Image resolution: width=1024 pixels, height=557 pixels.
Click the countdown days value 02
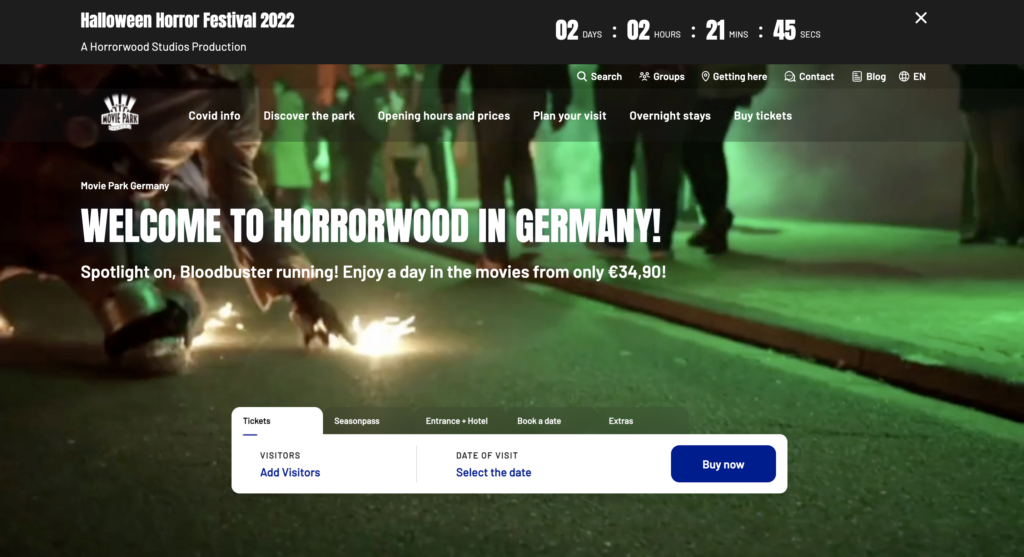[x=566, y=30]
